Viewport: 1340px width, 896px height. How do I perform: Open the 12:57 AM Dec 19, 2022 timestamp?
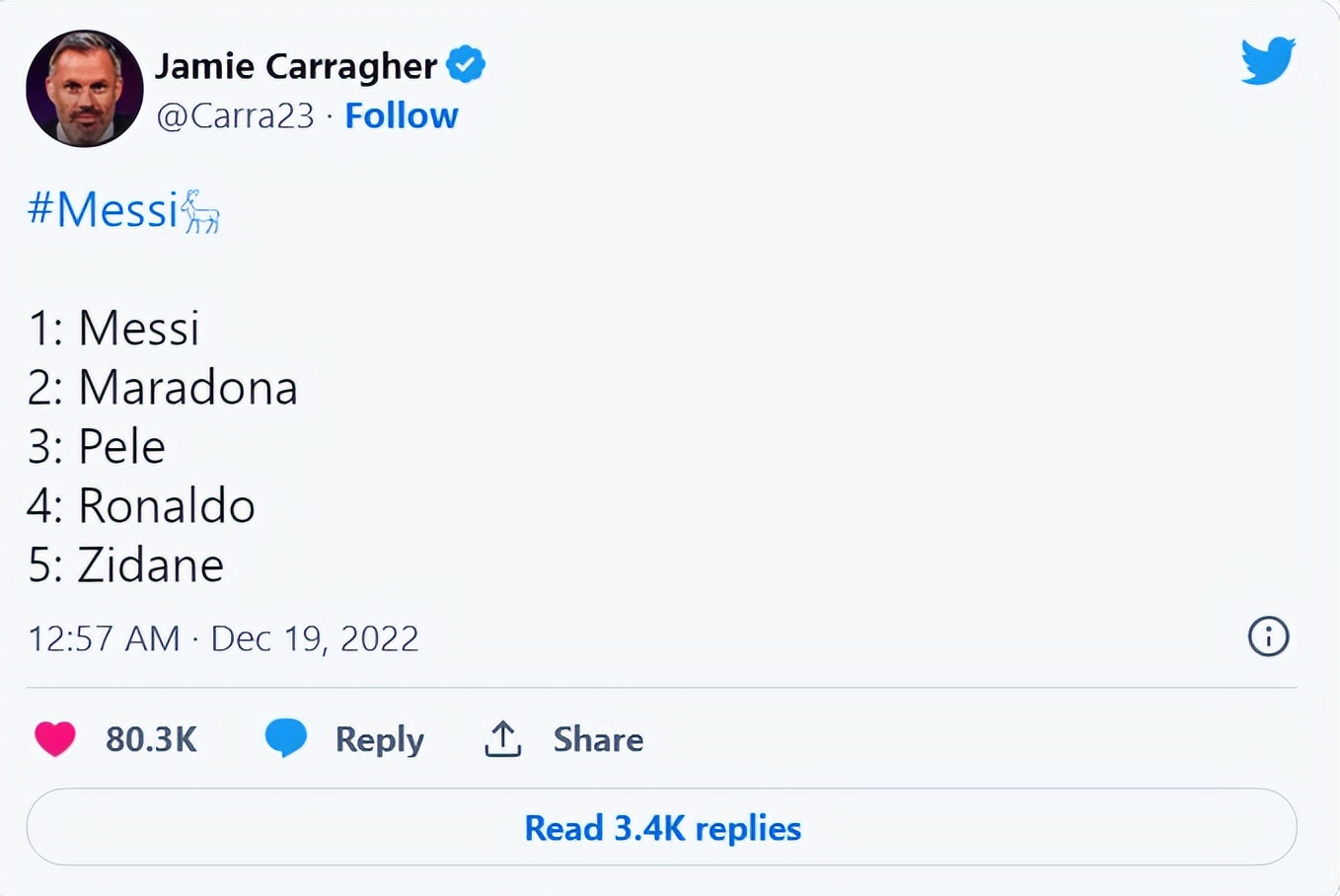pos(223,638)
